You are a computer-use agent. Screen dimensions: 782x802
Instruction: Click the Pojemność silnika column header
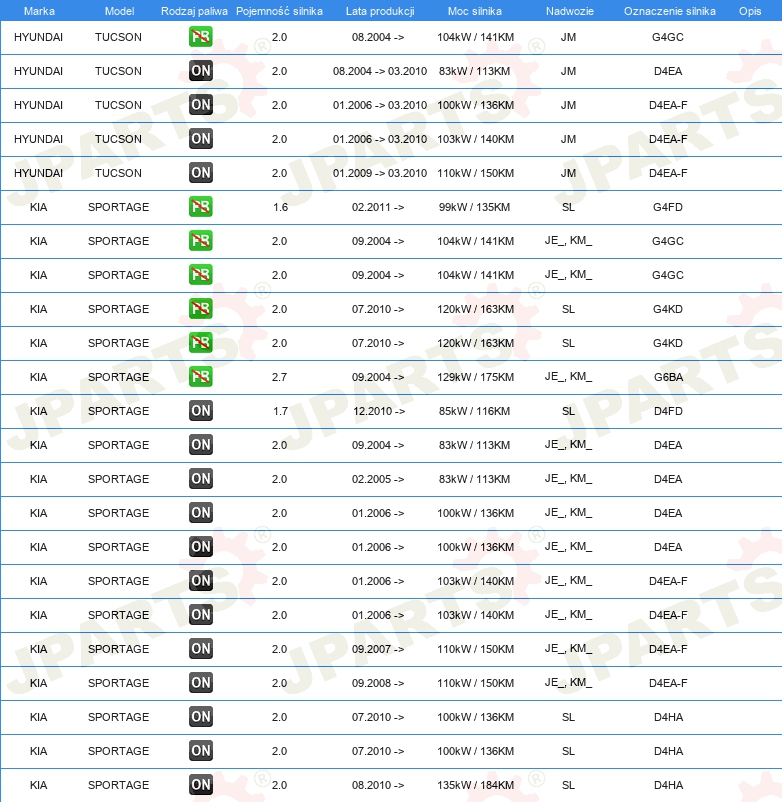coord(279,11)
